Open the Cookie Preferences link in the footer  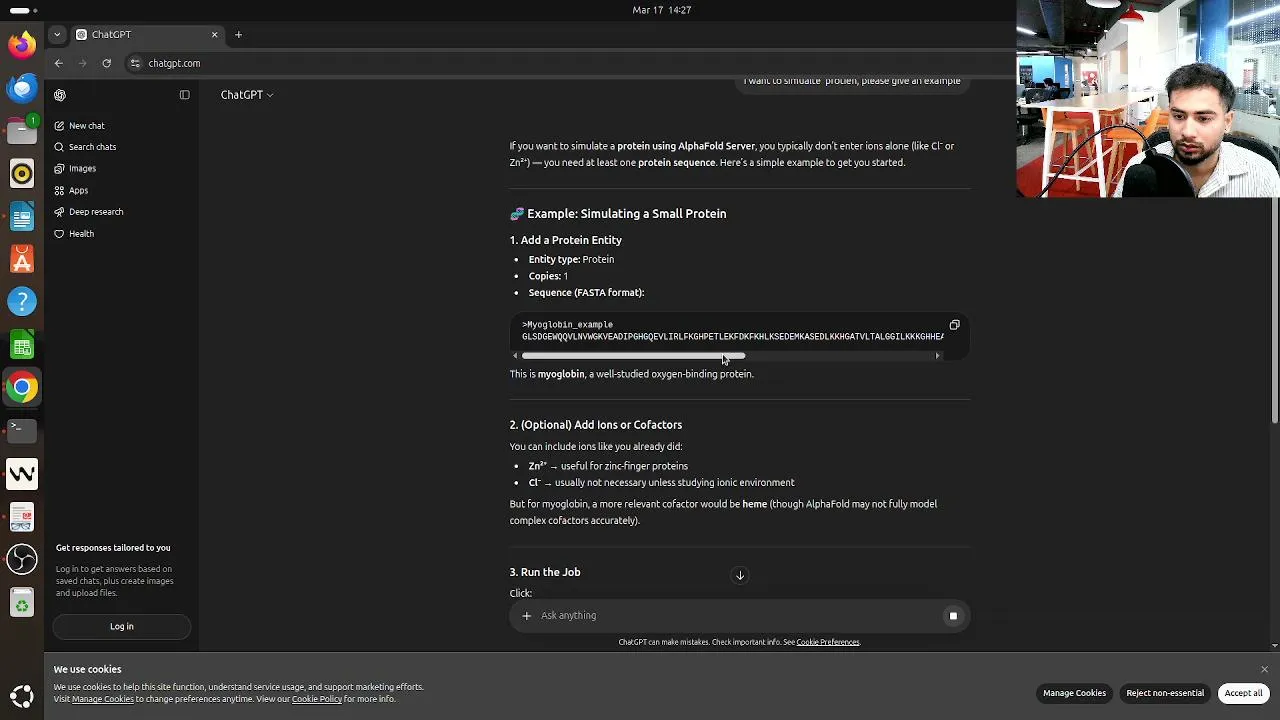pyautogui.click(x=828, y=642)
